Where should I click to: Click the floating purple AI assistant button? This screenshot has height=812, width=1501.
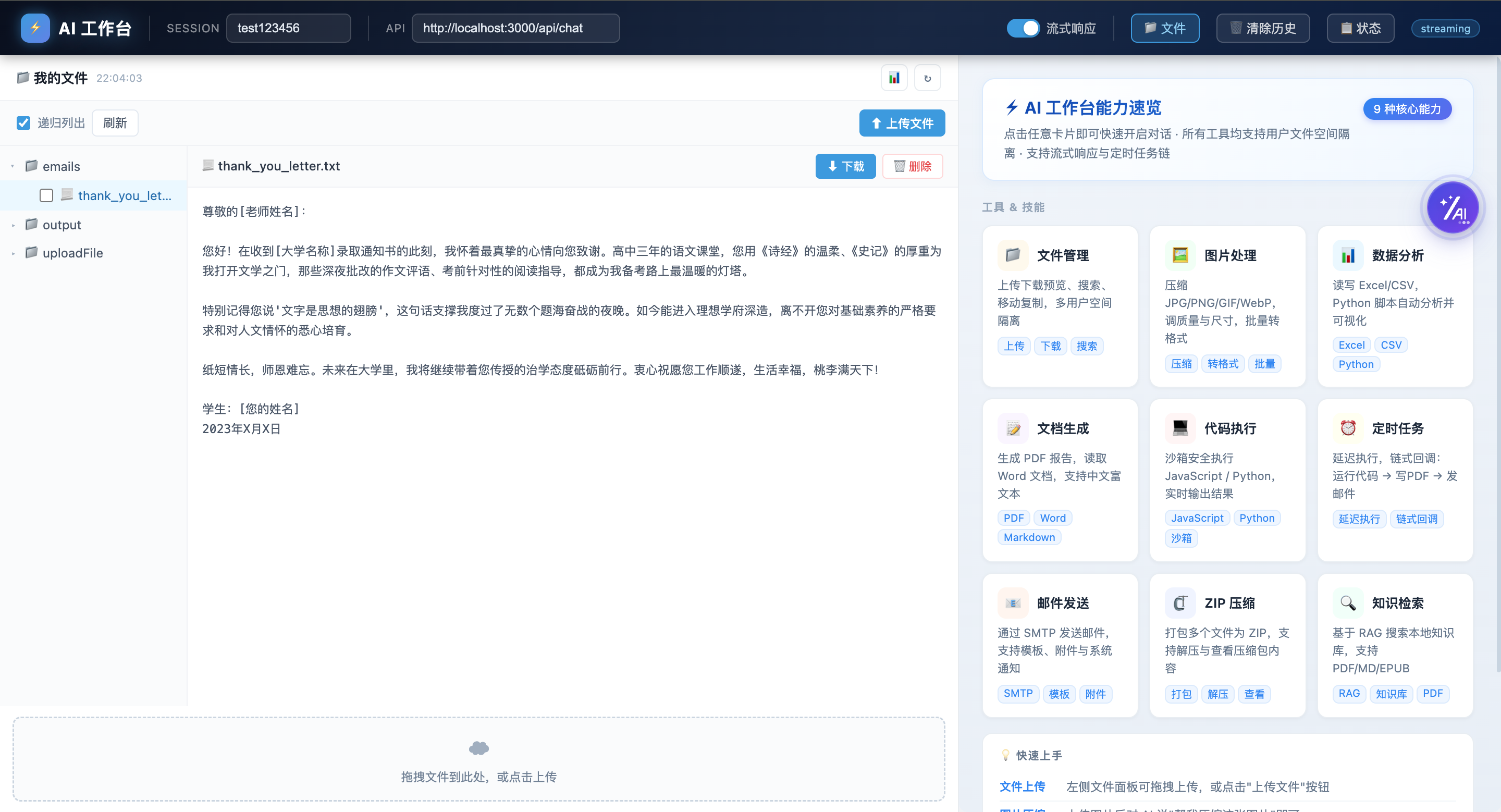point(1453,208)
